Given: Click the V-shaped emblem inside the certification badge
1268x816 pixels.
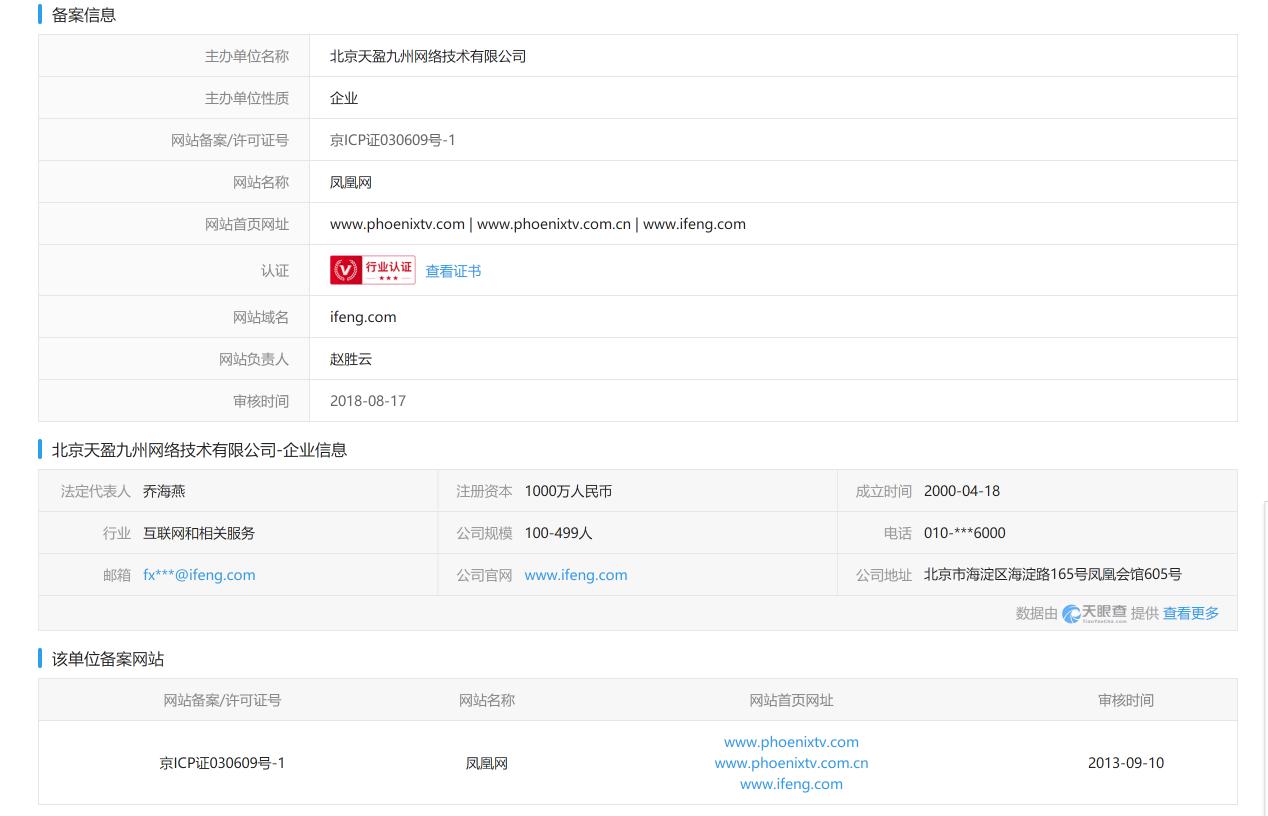Looking at the screenshot, I should (x=347, y=269).
